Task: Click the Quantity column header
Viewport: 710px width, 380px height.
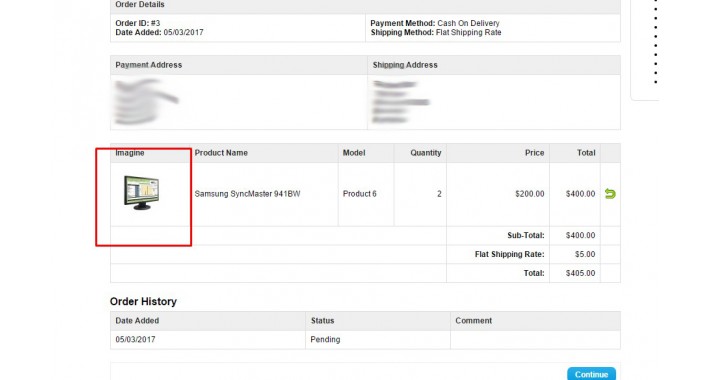Action: click(426, 153)
